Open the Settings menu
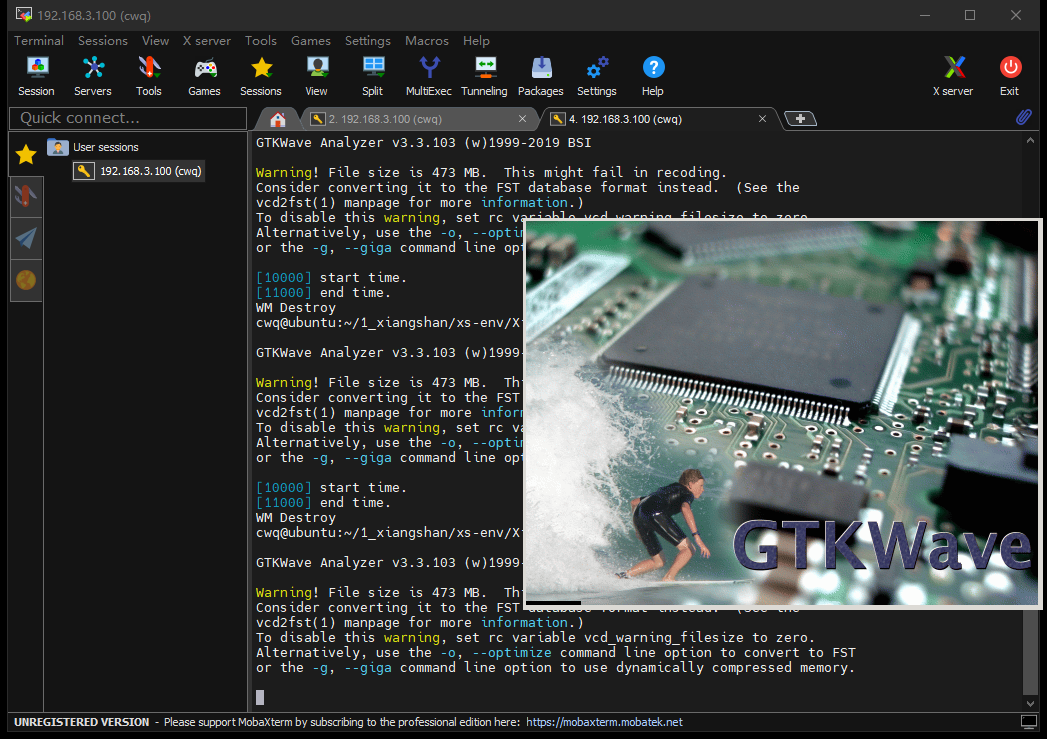1047x739 pixels. pos(368,41)
